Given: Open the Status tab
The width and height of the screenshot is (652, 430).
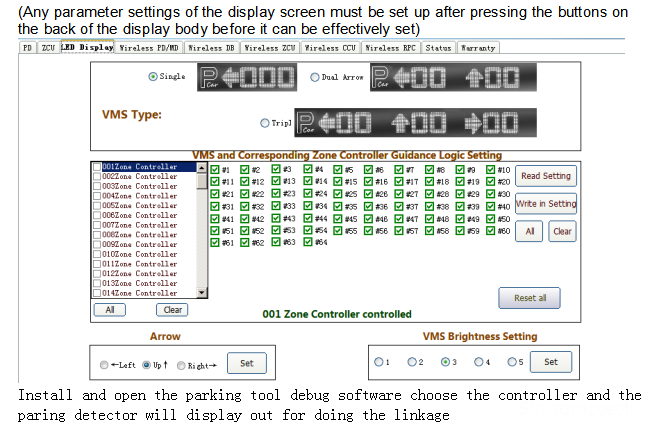Looking at the screenshot, I should 437,47.
